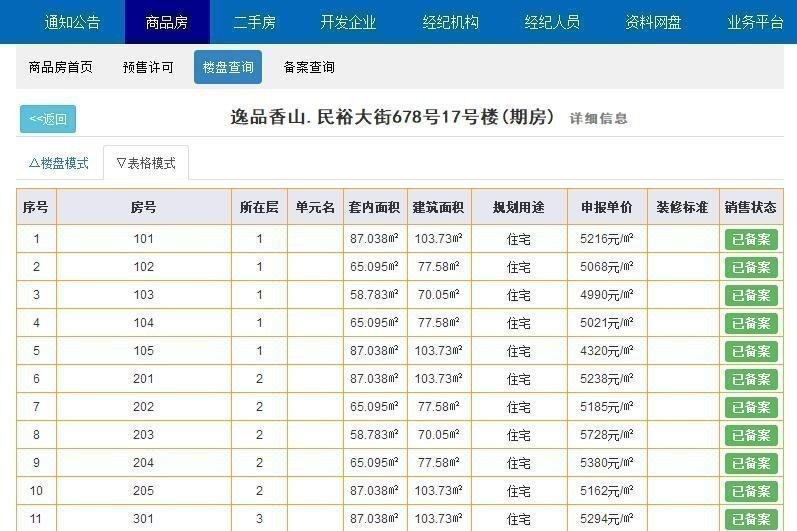The height and width of the screenshot is (531, 797).
Task: Click the 建筑面积 column header
Action: (439, 207)
